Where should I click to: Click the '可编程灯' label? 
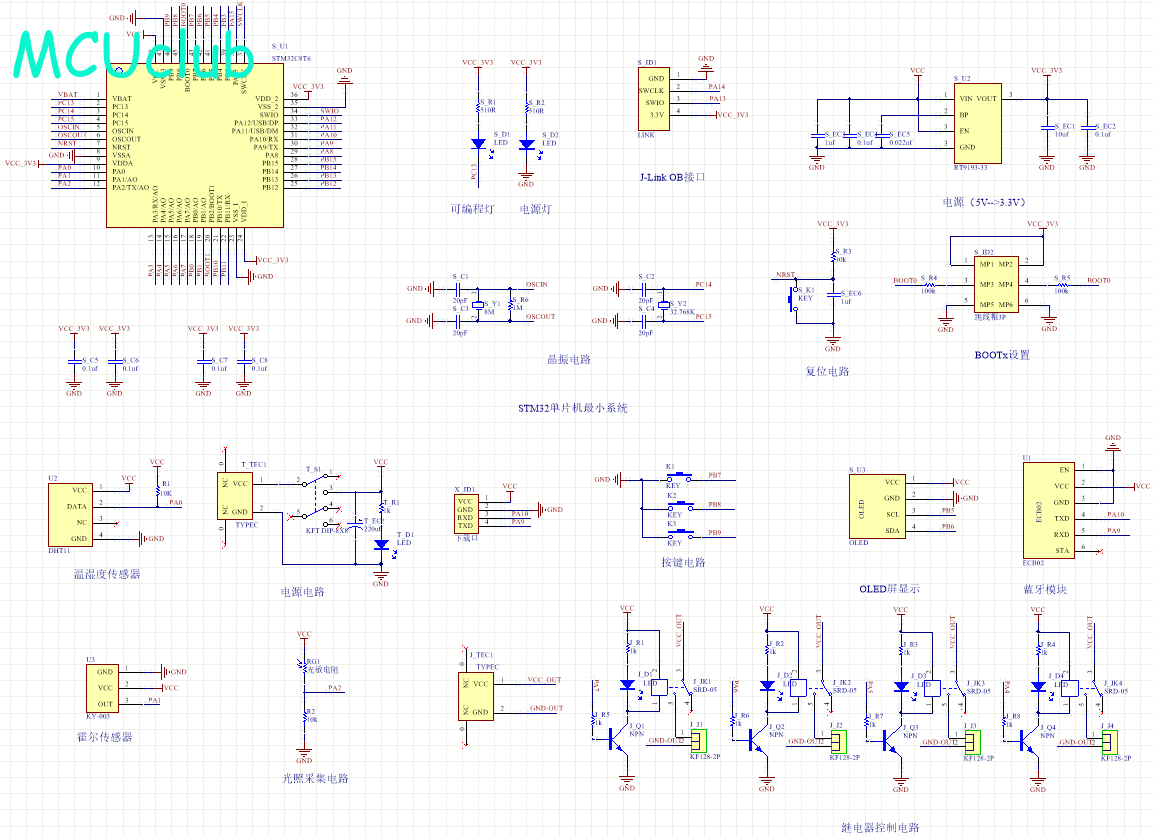pos(472,209)
